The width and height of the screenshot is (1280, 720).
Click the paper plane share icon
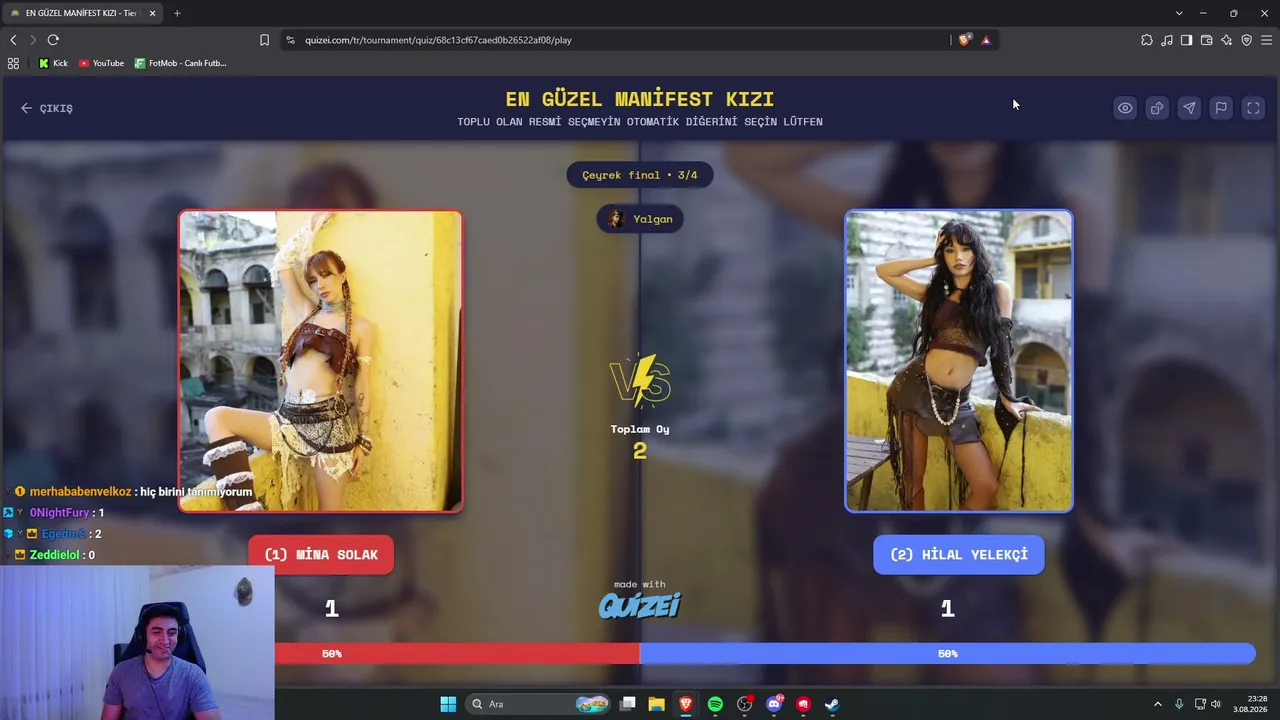click(1189, 108)
